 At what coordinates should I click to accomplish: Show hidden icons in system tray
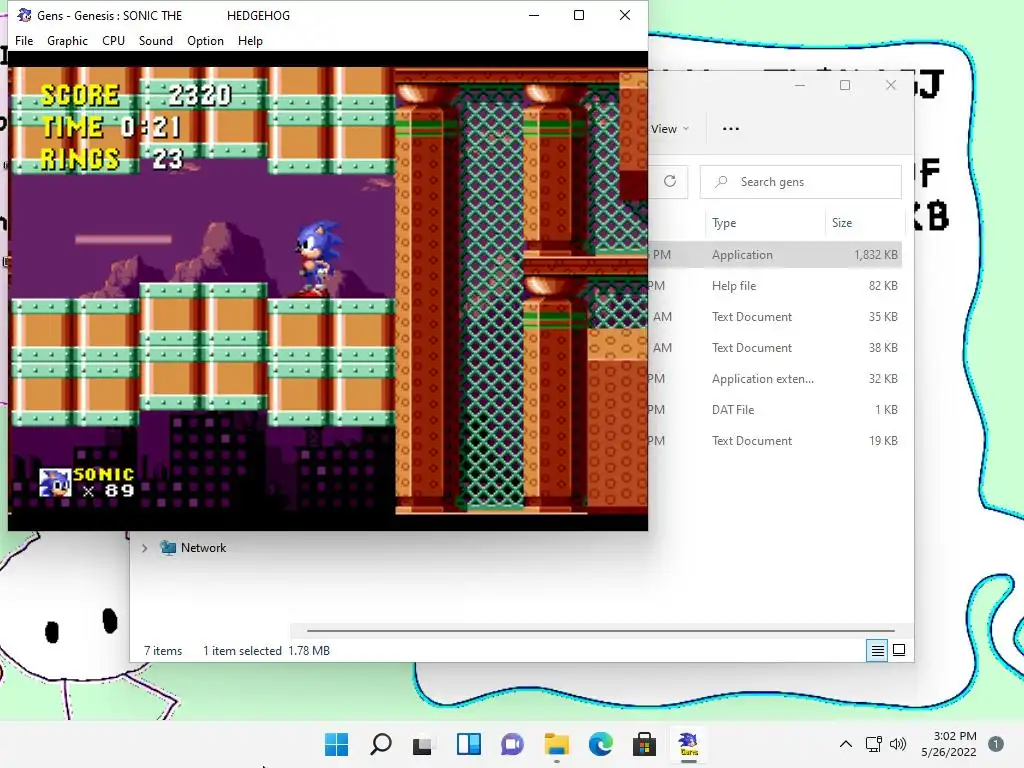pyautogui.click(x=846, y=744)
